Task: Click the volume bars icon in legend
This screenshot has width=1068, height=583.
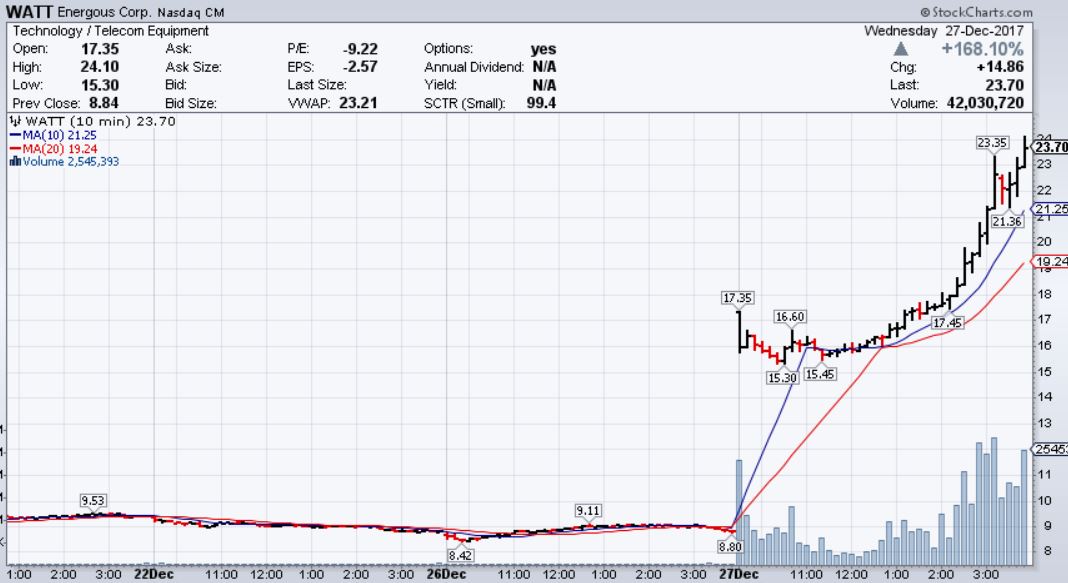Action: (14, 161)
